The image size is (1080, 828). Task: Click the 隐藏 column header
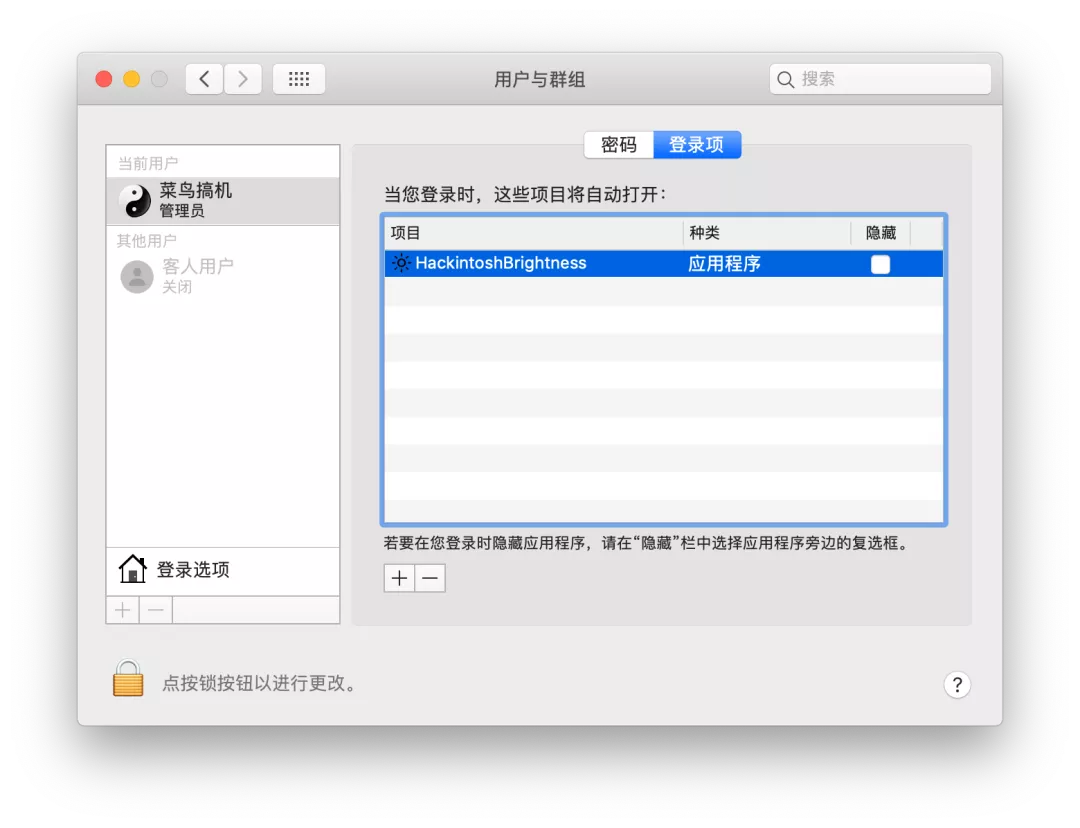pos(881,233)
